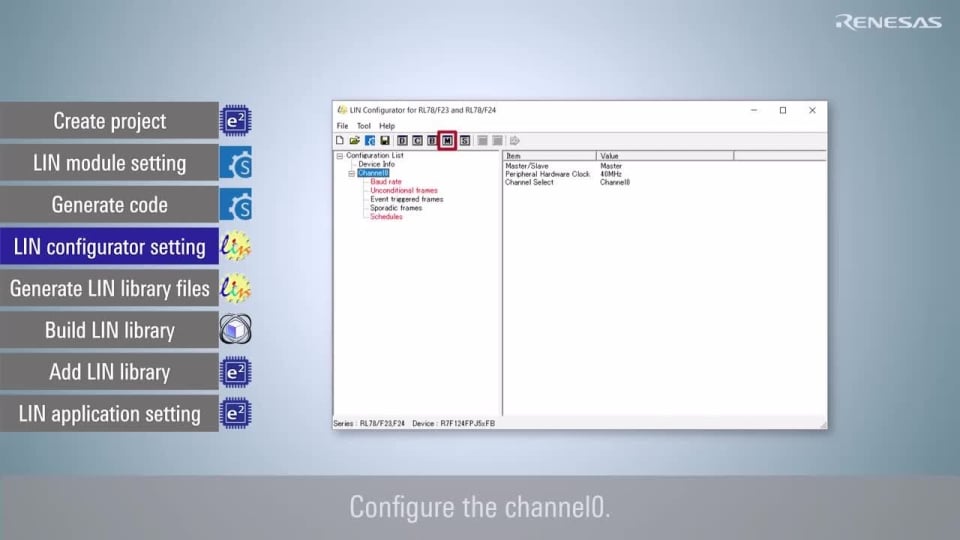The image size is (960, 540).
Task: Click the 'C' toolbar button
Action: coord(417,141)
